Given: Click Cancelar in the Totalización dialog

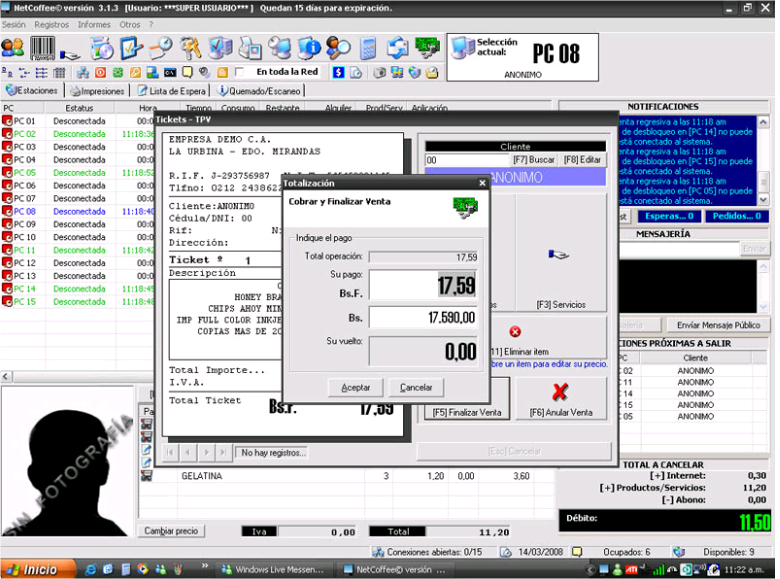Looking at the screenshot, I should (416, 387).
